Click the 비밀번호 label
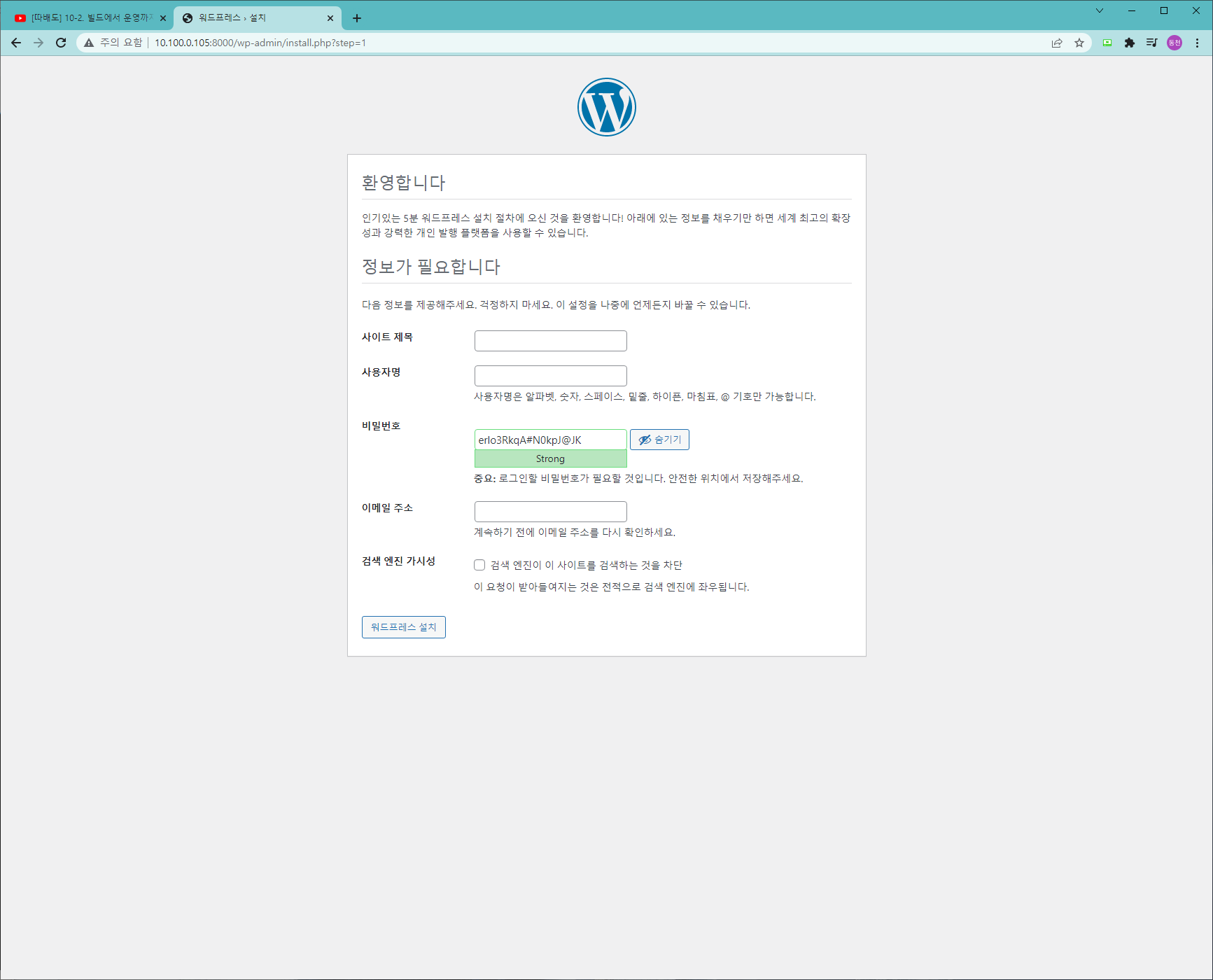1213x980 pixels. pos(381,426)
